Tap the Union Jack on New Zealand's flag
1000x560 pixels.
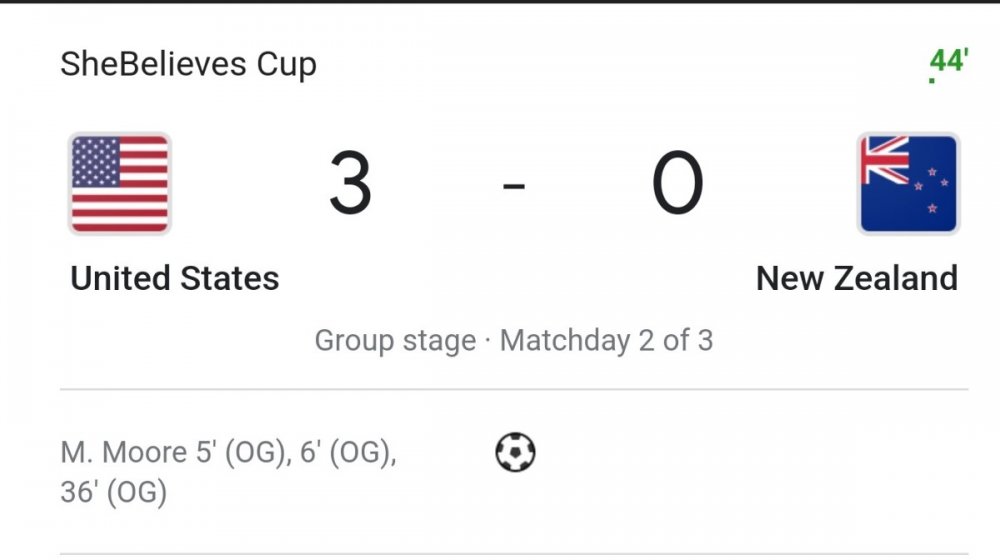pos(886,160)
